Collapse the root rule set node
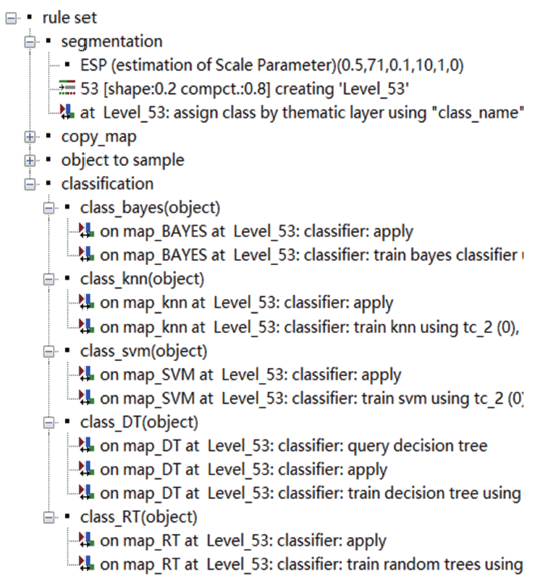Screen dimensions: 546x584 11,18
